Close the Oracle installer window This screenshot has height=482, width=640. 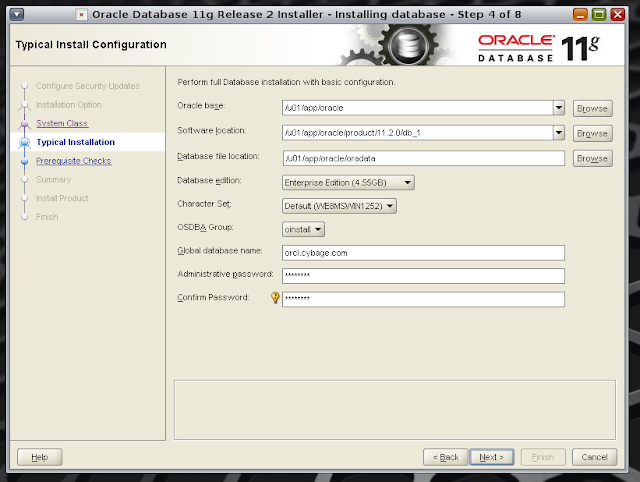pyautogui.click(x=618, y=15)
